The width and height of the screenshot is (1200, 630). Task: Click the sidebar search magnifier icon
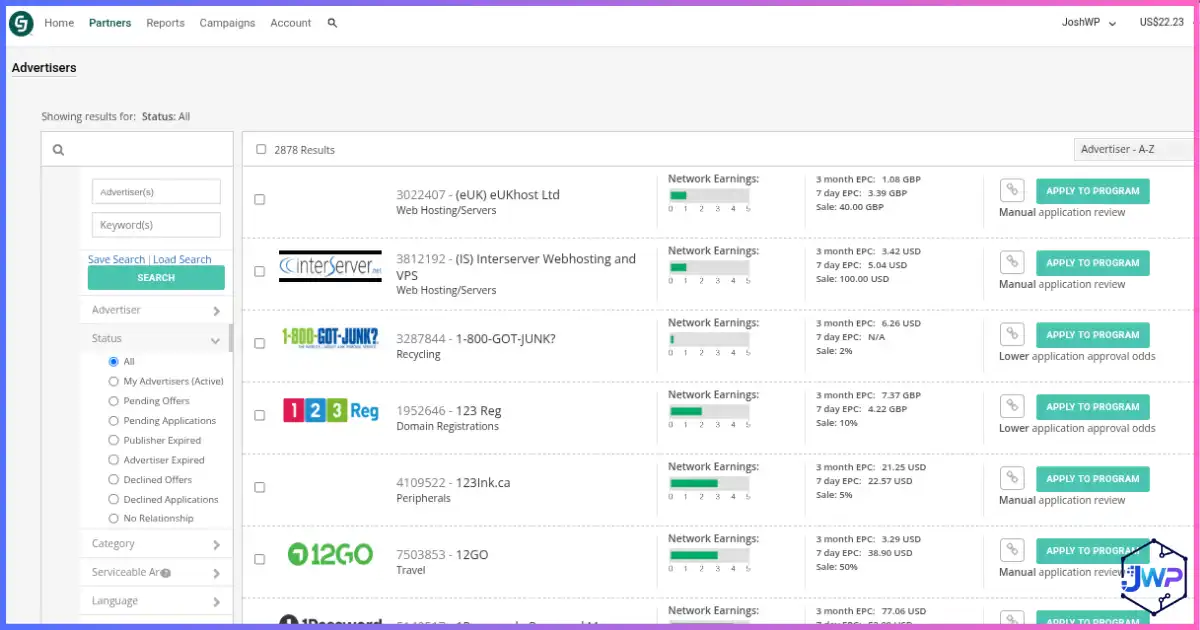coord(58,150)
